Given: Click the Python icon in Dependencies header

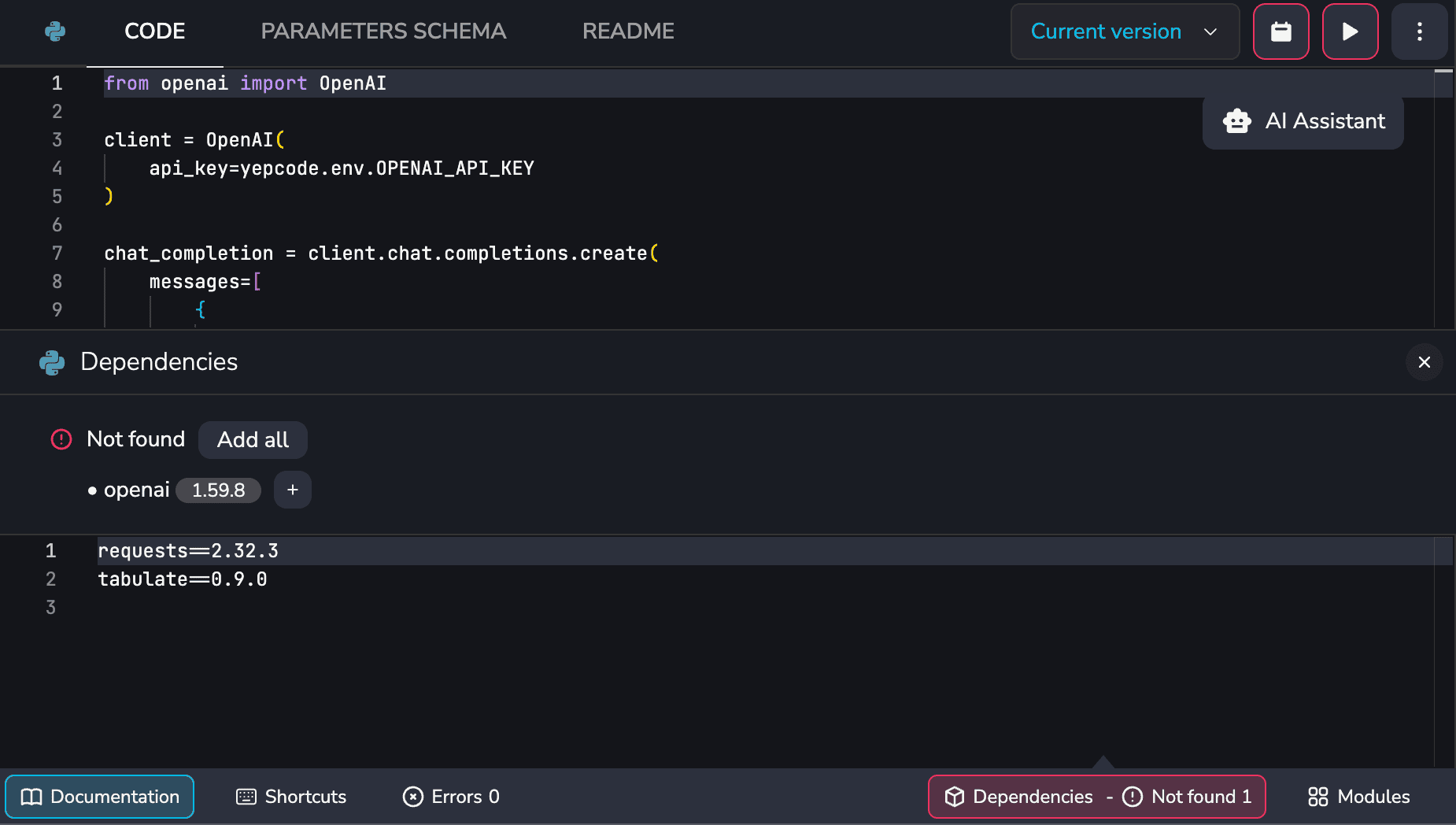Looking at the screenshot, I should [x=52, y=362].
